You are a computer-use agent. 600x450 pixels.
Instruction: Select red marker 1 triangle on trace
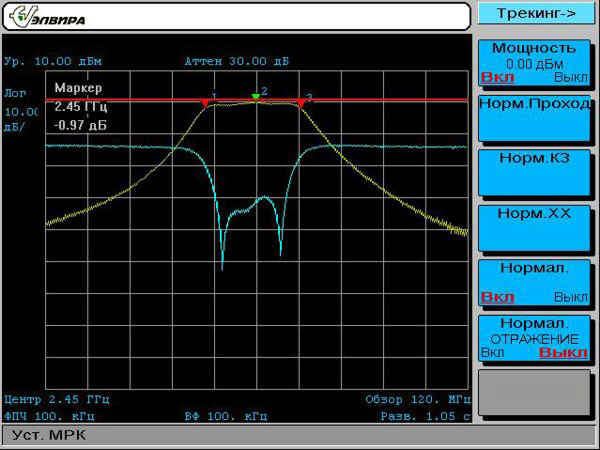[205, 103]
